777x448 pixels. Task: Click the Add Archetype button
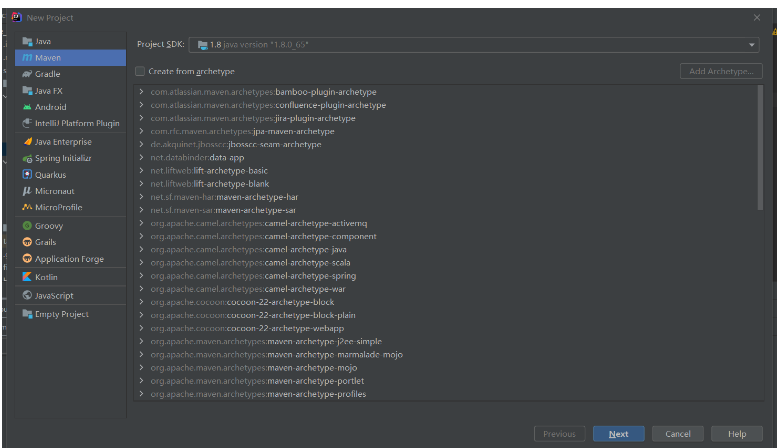721,71
